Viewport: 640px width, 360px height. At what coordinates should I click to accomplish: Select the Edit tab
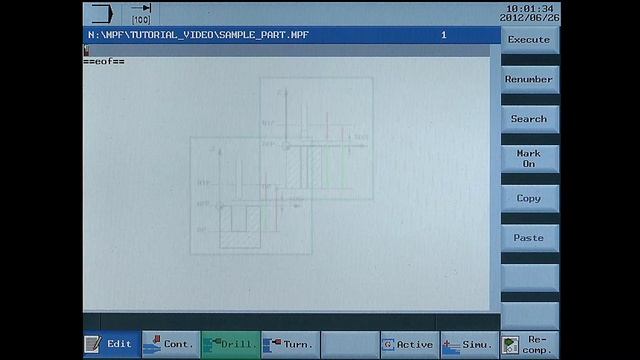[112, 344]
